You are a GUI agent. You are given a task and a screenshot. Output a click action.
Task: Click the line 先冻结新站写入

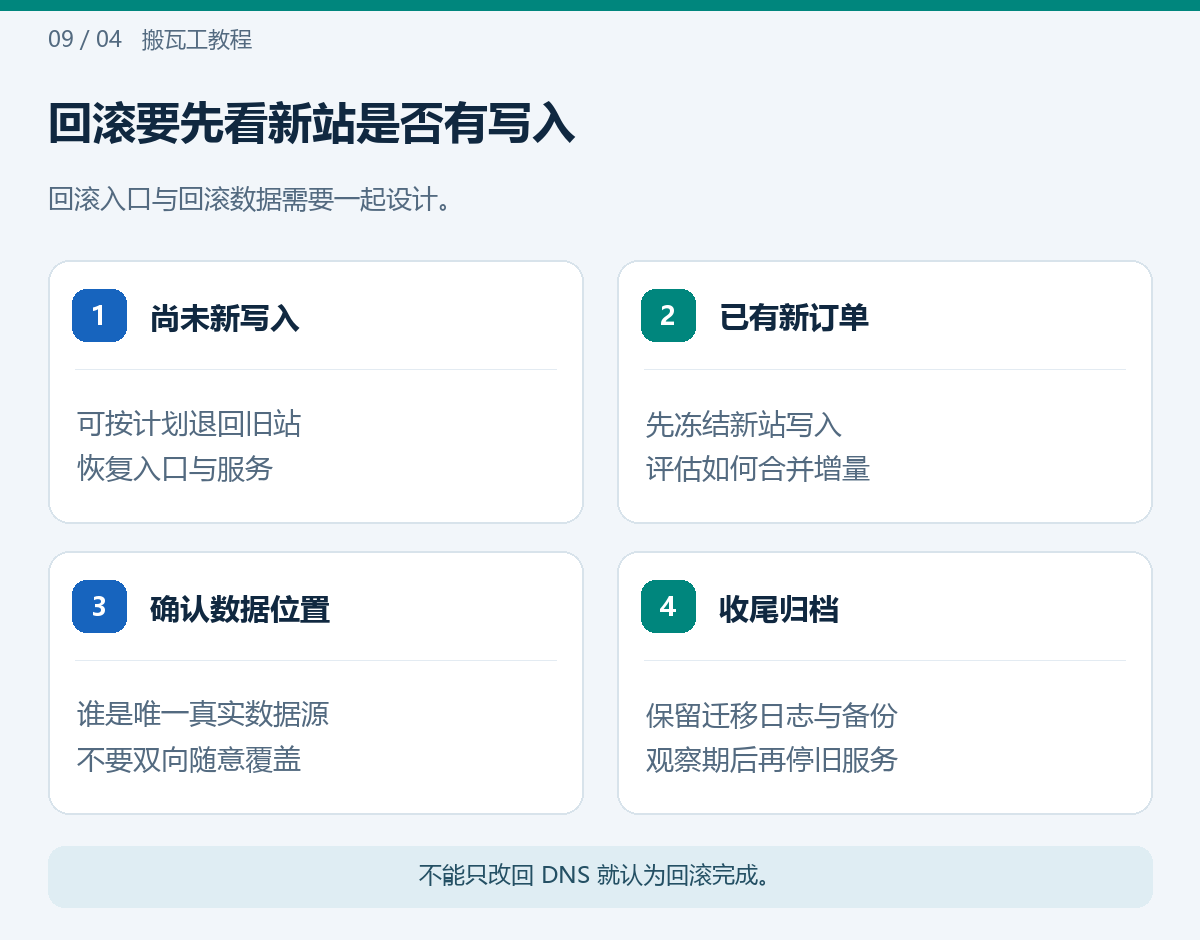(744, 424)
